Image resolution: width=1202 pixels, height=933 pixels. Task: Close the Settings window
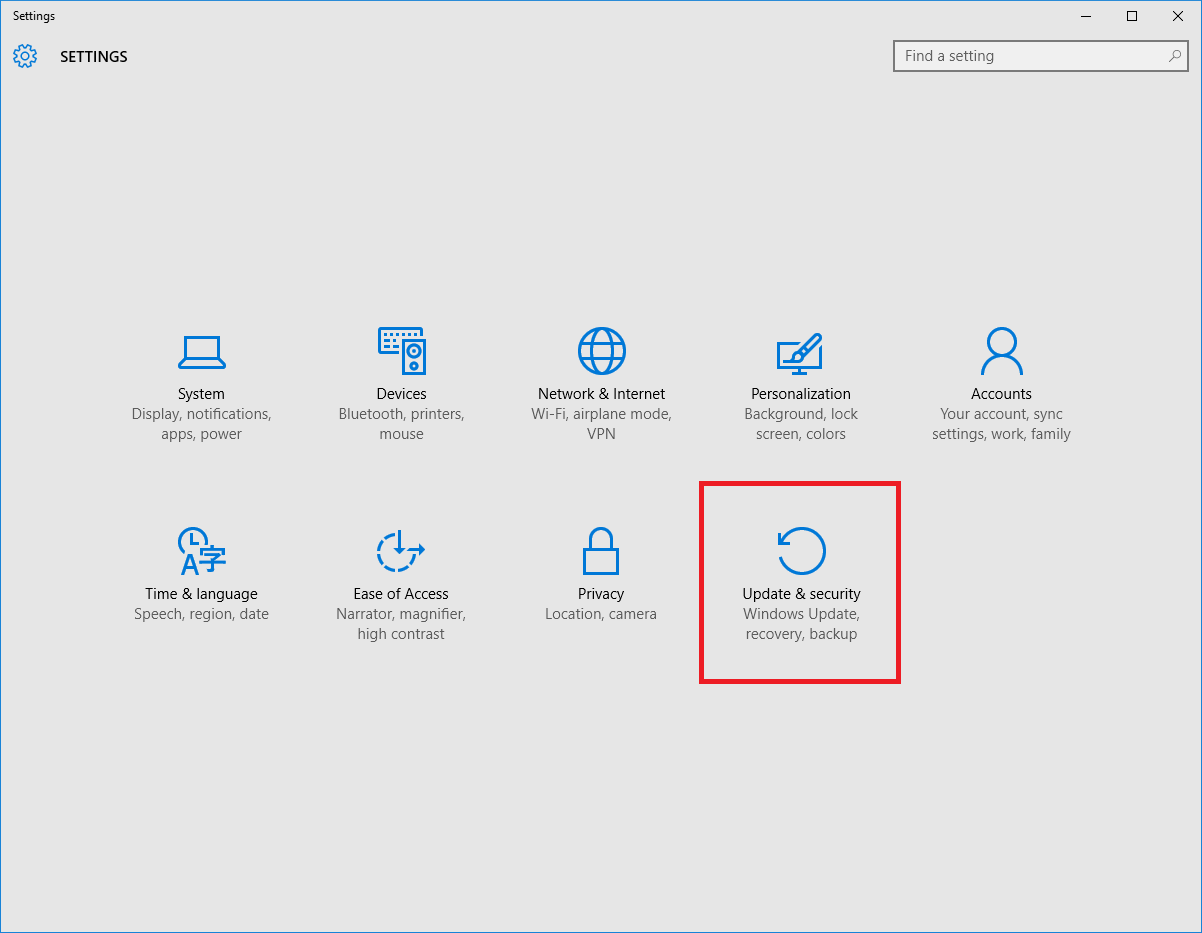coord(1178,16)
